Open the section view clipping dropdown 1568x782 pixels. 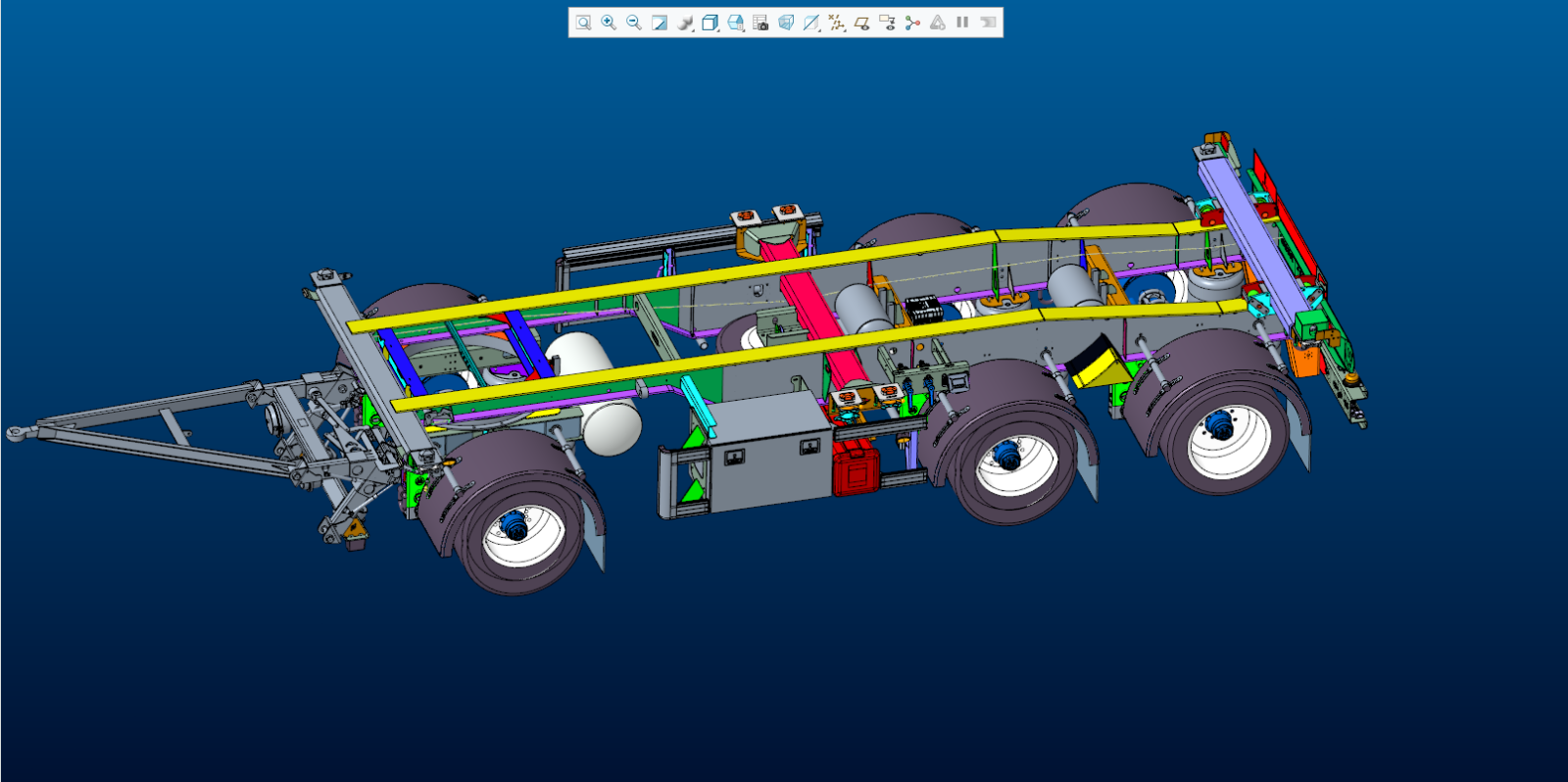click(811, 23)
